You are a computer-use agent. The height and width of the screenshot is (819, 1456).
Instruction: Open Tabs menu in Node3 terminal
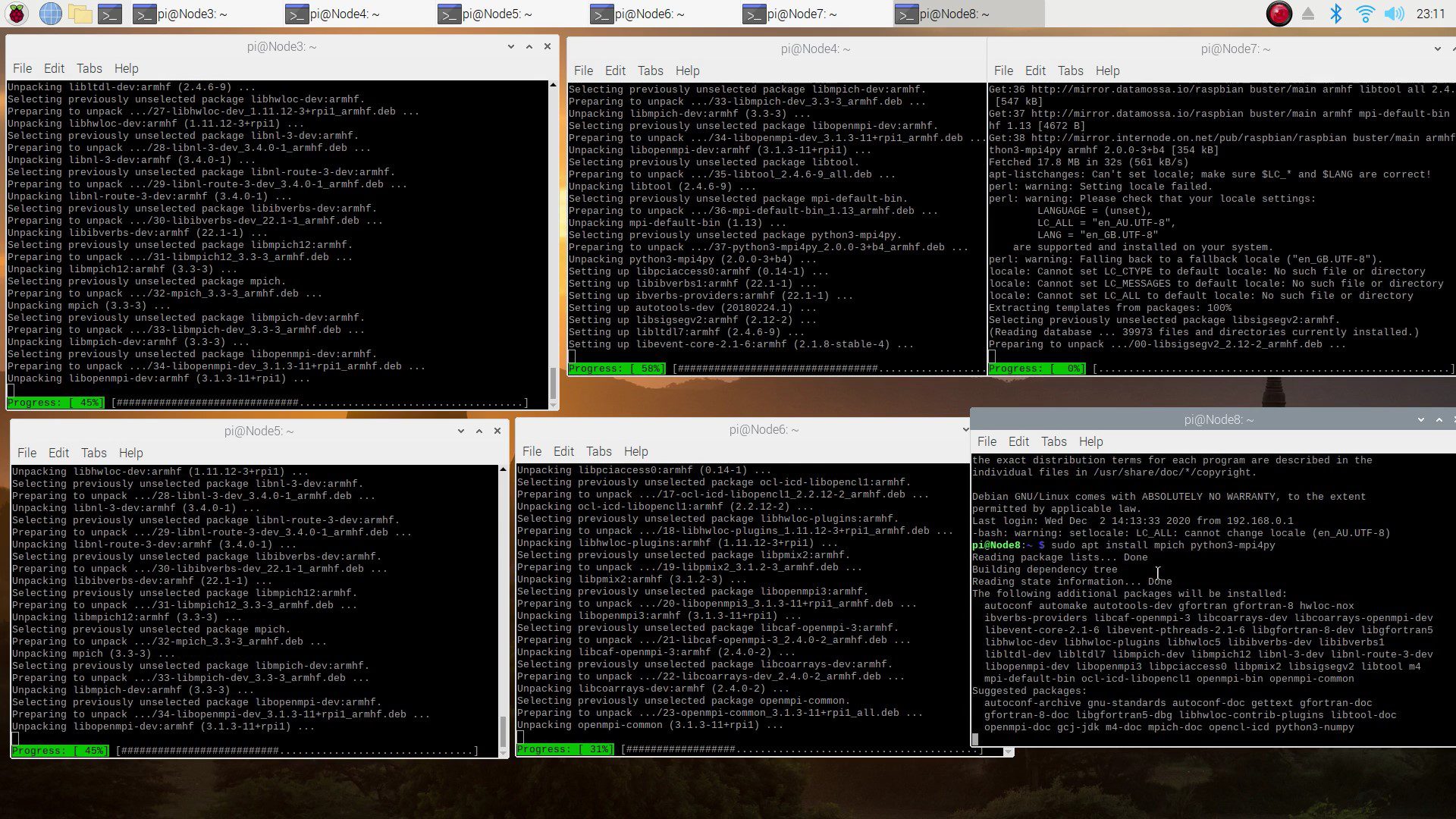click(x=89, y=68)
